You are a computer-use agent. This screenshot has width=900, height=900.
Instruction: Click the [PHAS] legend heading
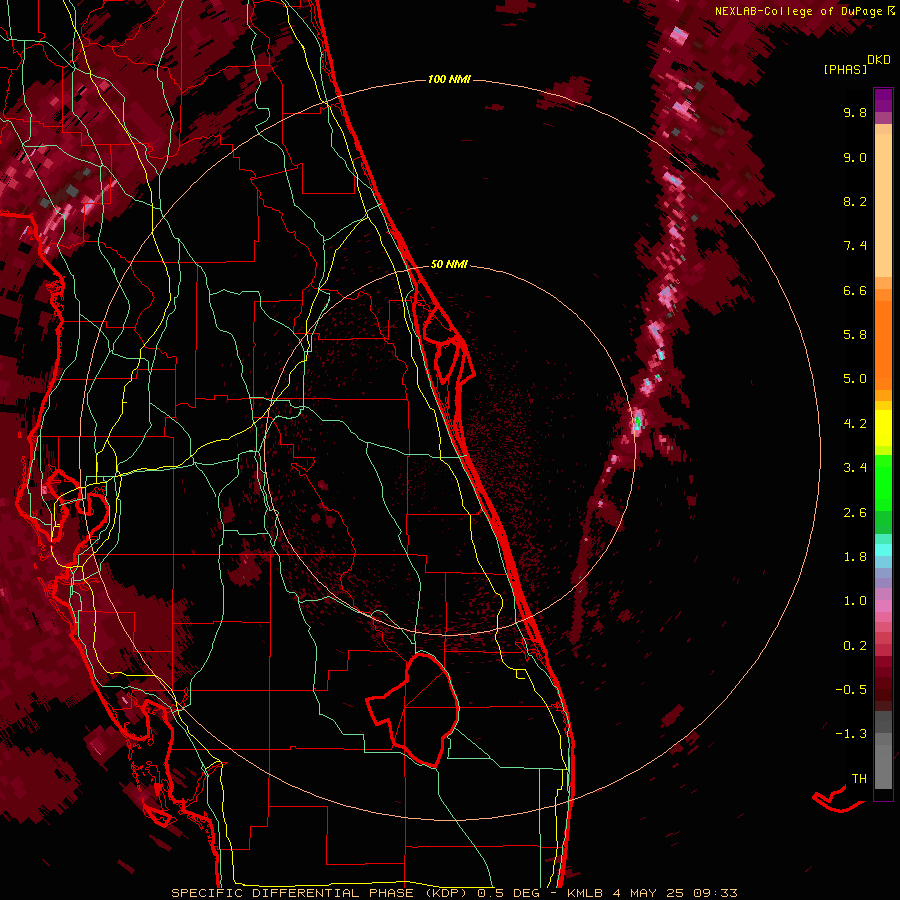(845, 69)
